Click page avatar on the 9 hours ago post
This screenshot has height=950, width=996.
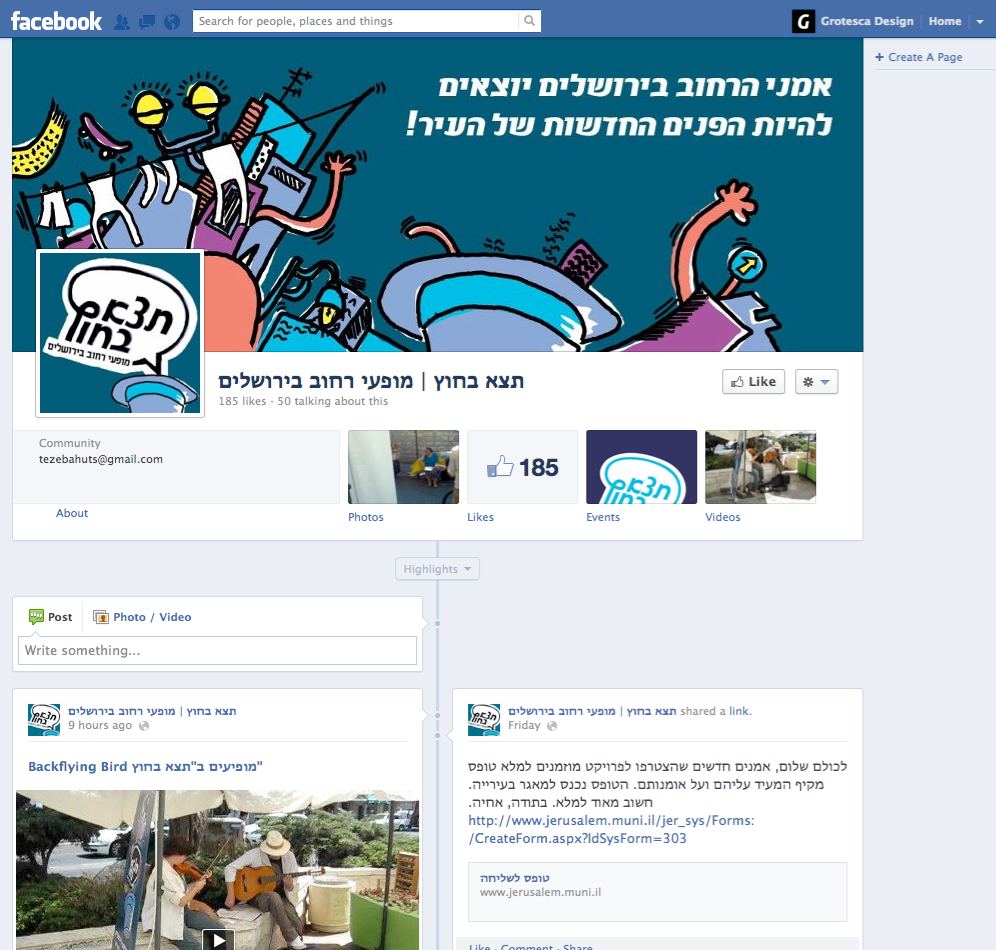(44, 719)
